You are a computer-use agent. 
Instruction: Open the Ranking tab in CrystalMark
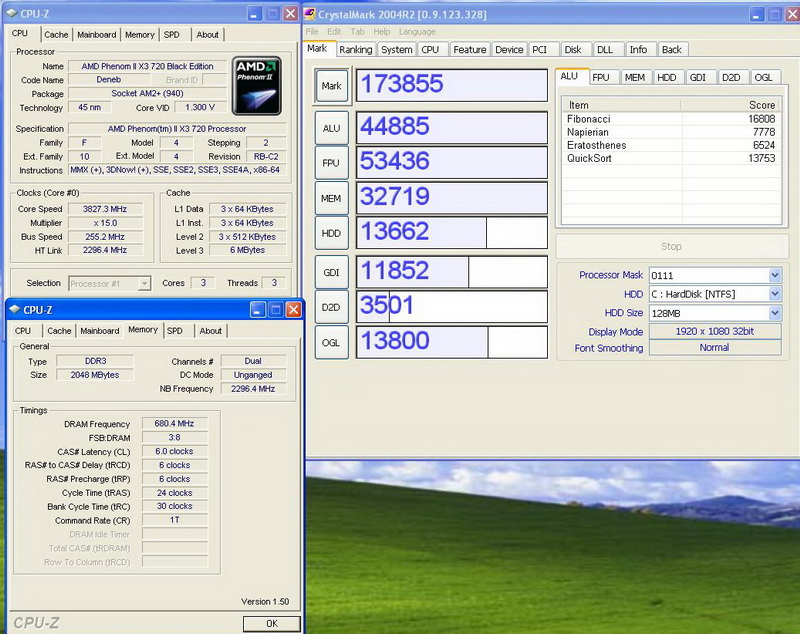(x=355, y=49)
